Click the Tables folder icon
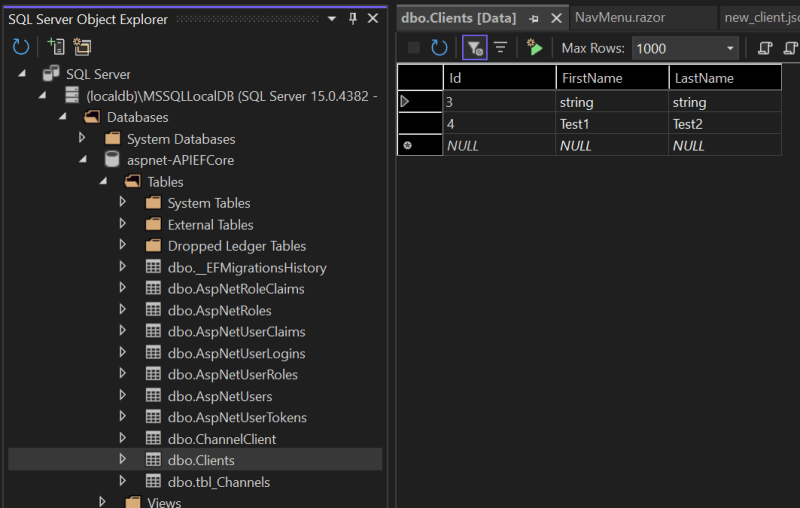This screenshot has width=800, height=508. point(133,181)
